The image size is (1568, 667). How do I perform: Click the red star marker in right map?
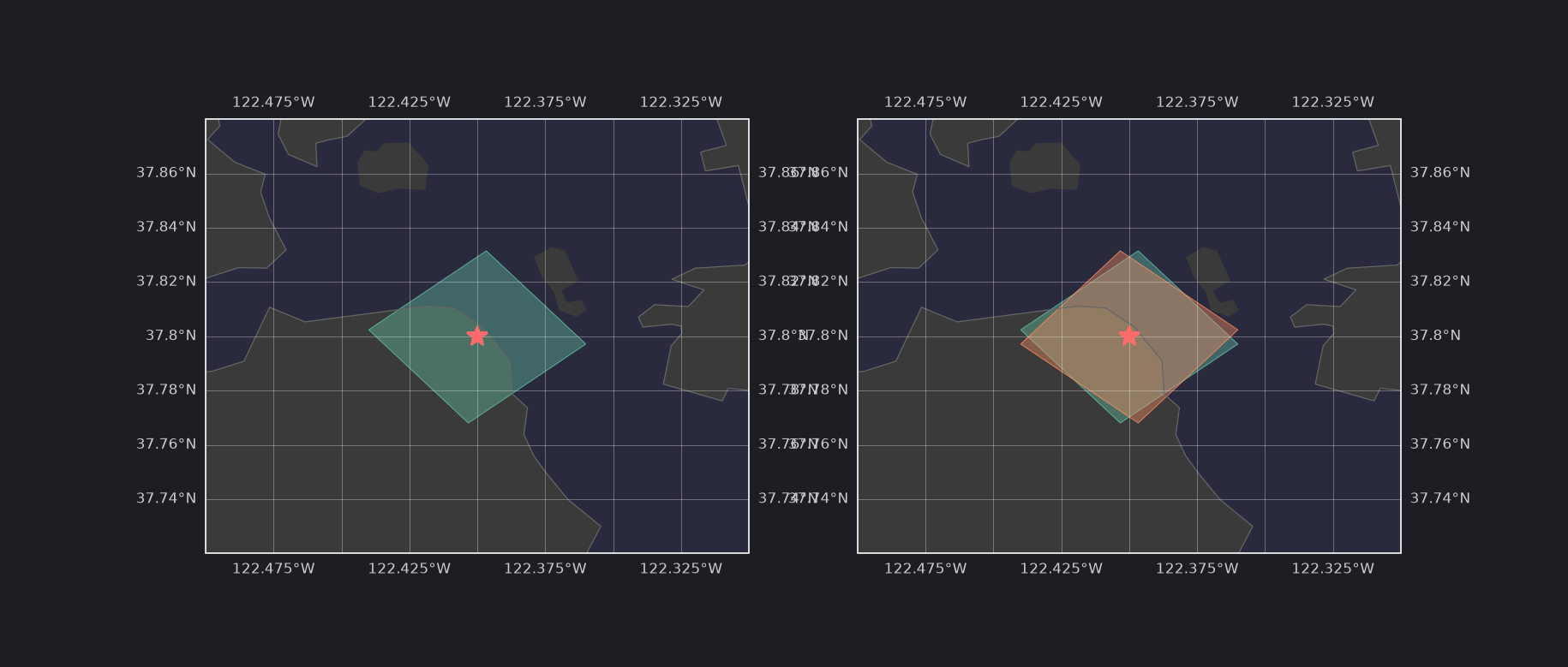click(x=1129, y=336)
